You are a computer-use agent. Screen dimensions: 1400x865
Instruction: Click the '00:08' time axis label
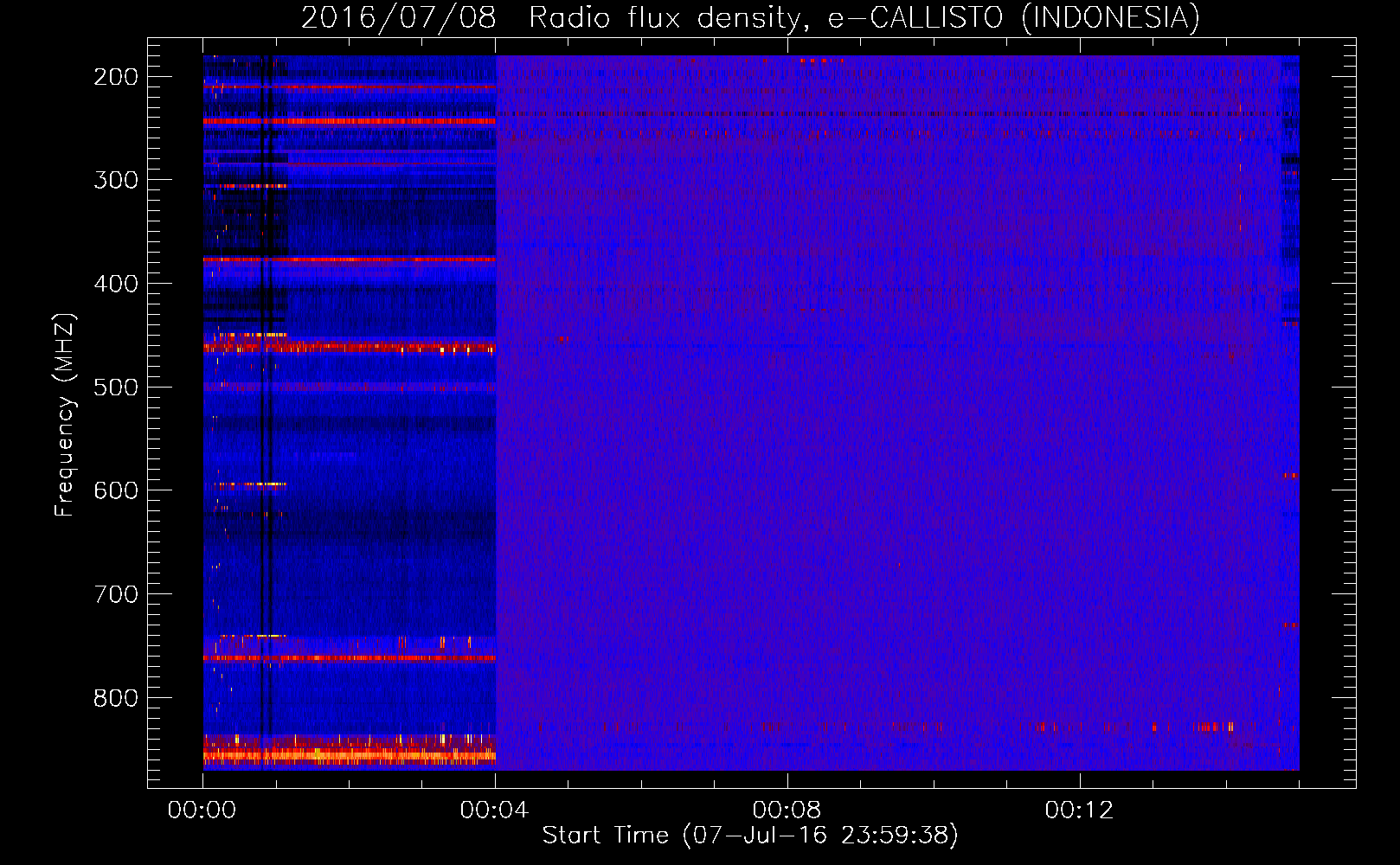coord(787,810)
